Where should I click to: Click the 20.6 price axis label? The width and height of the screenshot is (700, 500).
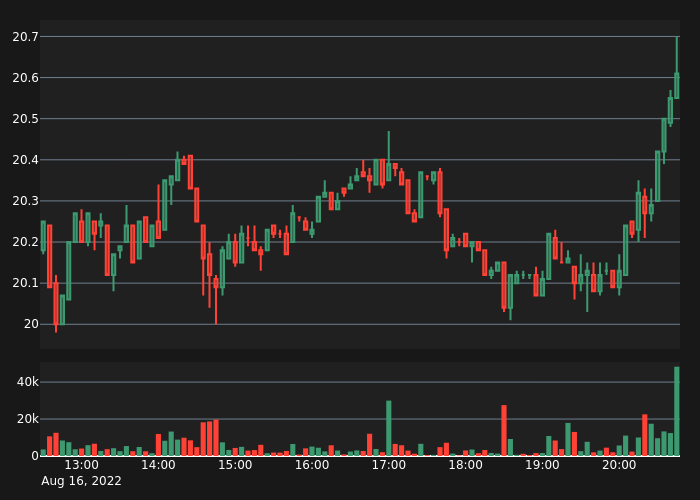25,78
